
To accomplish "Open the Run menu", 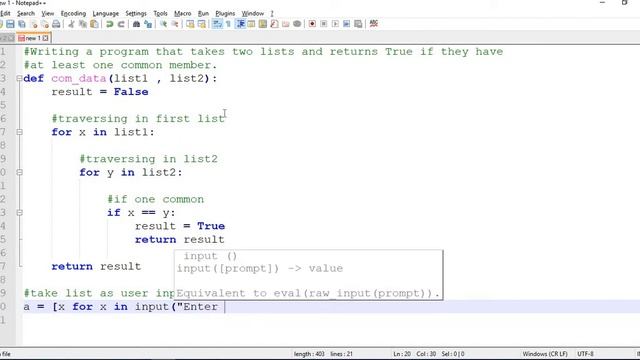I will coord(203,13).
